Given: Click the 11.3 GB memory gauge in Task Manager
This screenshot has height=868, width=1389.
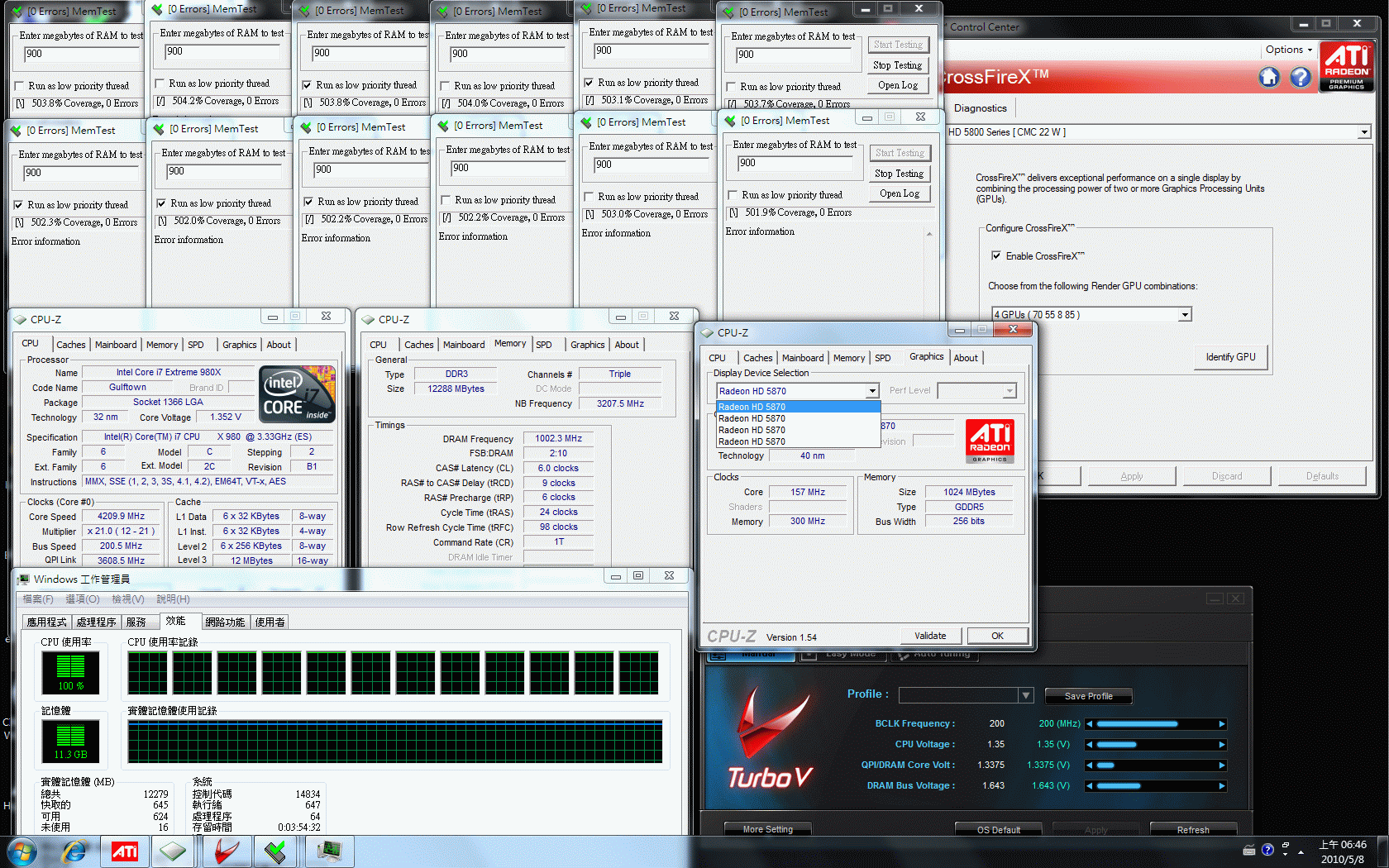Looking at the screenshot, I should click(70, 742).
